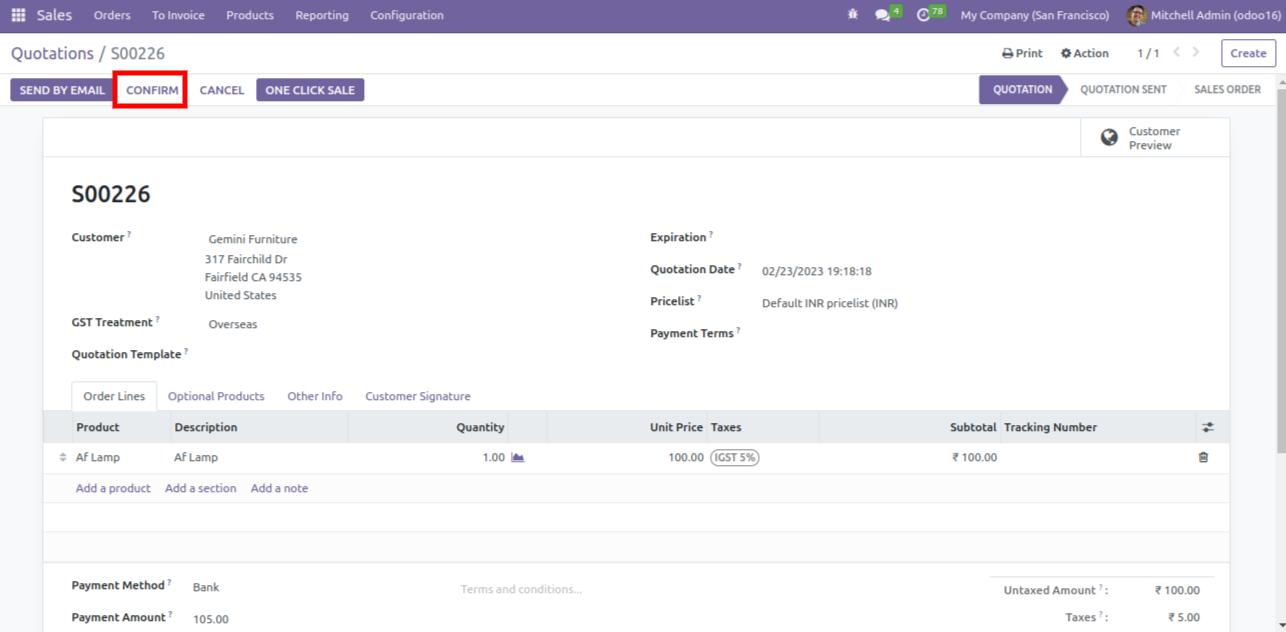Viewport: 1286px width, 632px height.
Task: Click the Quotation Sent status stage
Action: 1123,89
